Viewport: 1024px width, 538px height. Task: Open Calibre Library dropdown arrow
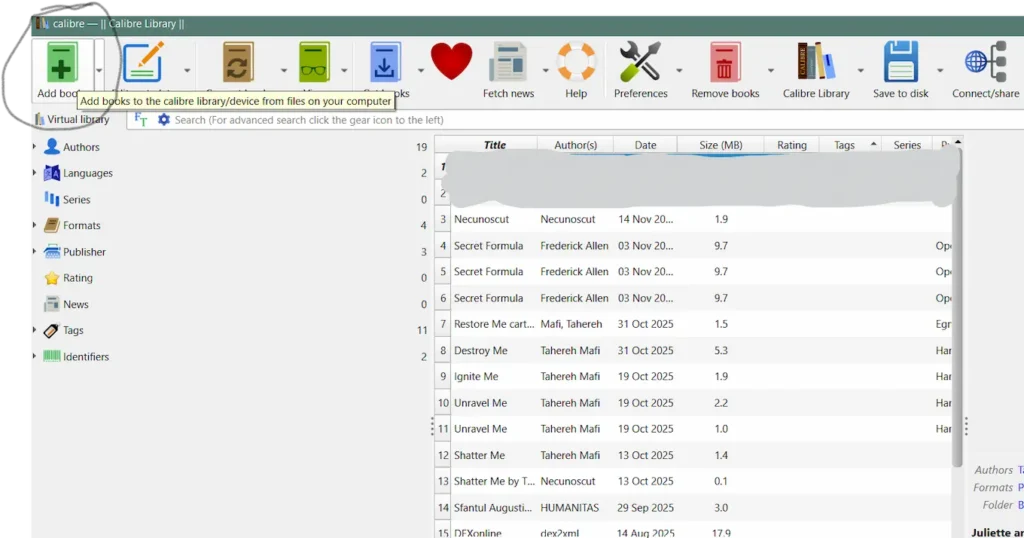tap(861, 70)
